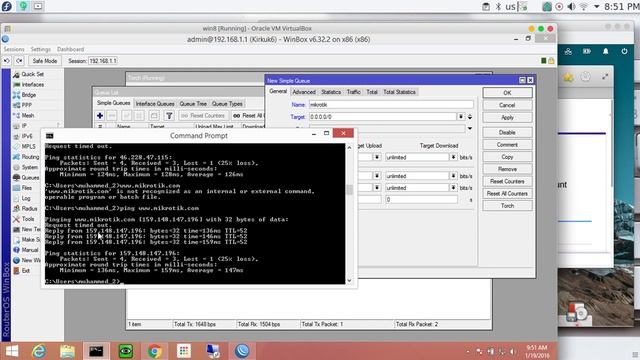Open Target Download Max Limit dropdown
Image resolution: width=640 pixels, height=360 pixels.
pos(453,157)
